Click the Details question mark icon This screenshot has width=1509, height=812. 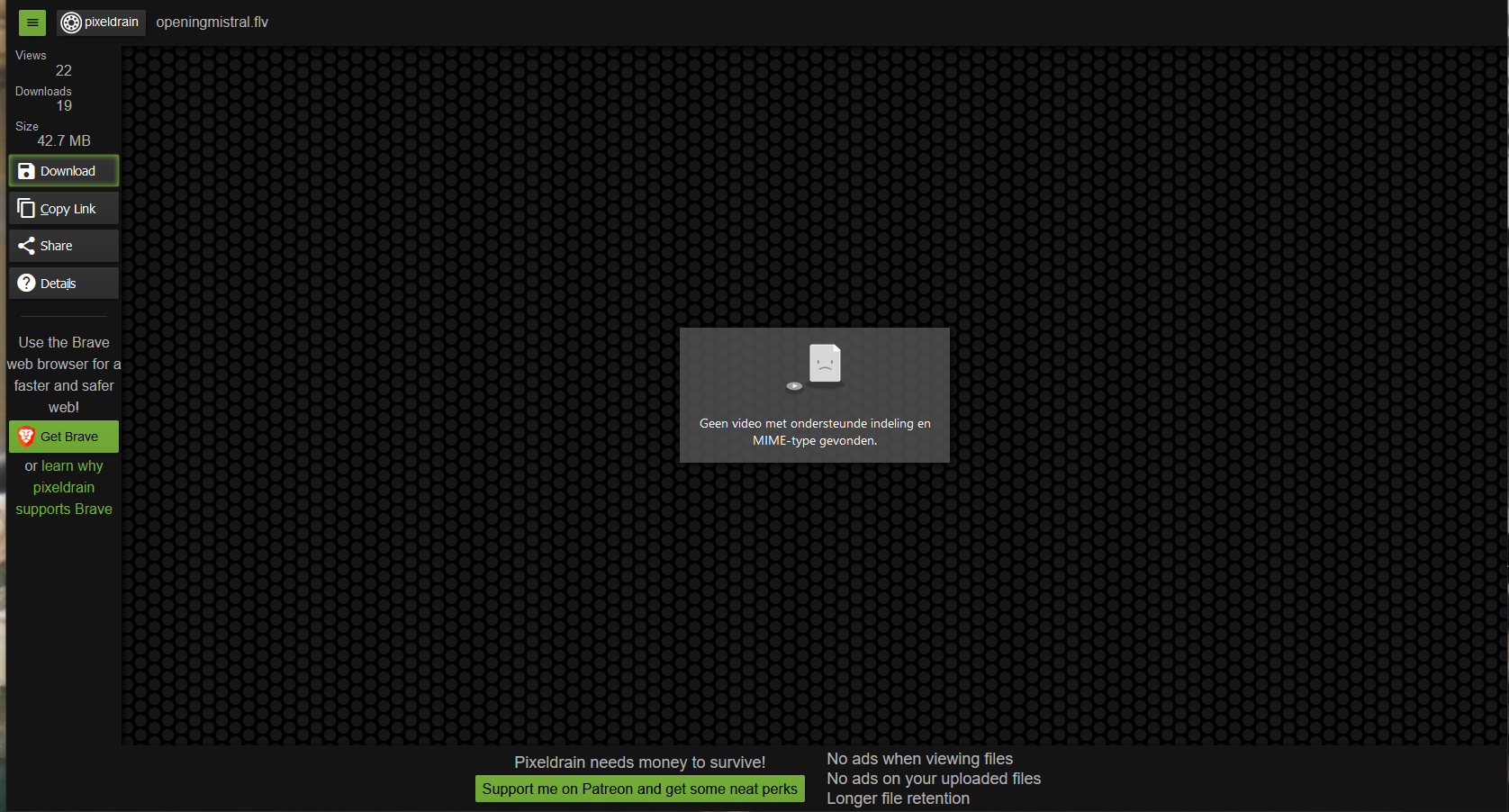pos(26,283)
